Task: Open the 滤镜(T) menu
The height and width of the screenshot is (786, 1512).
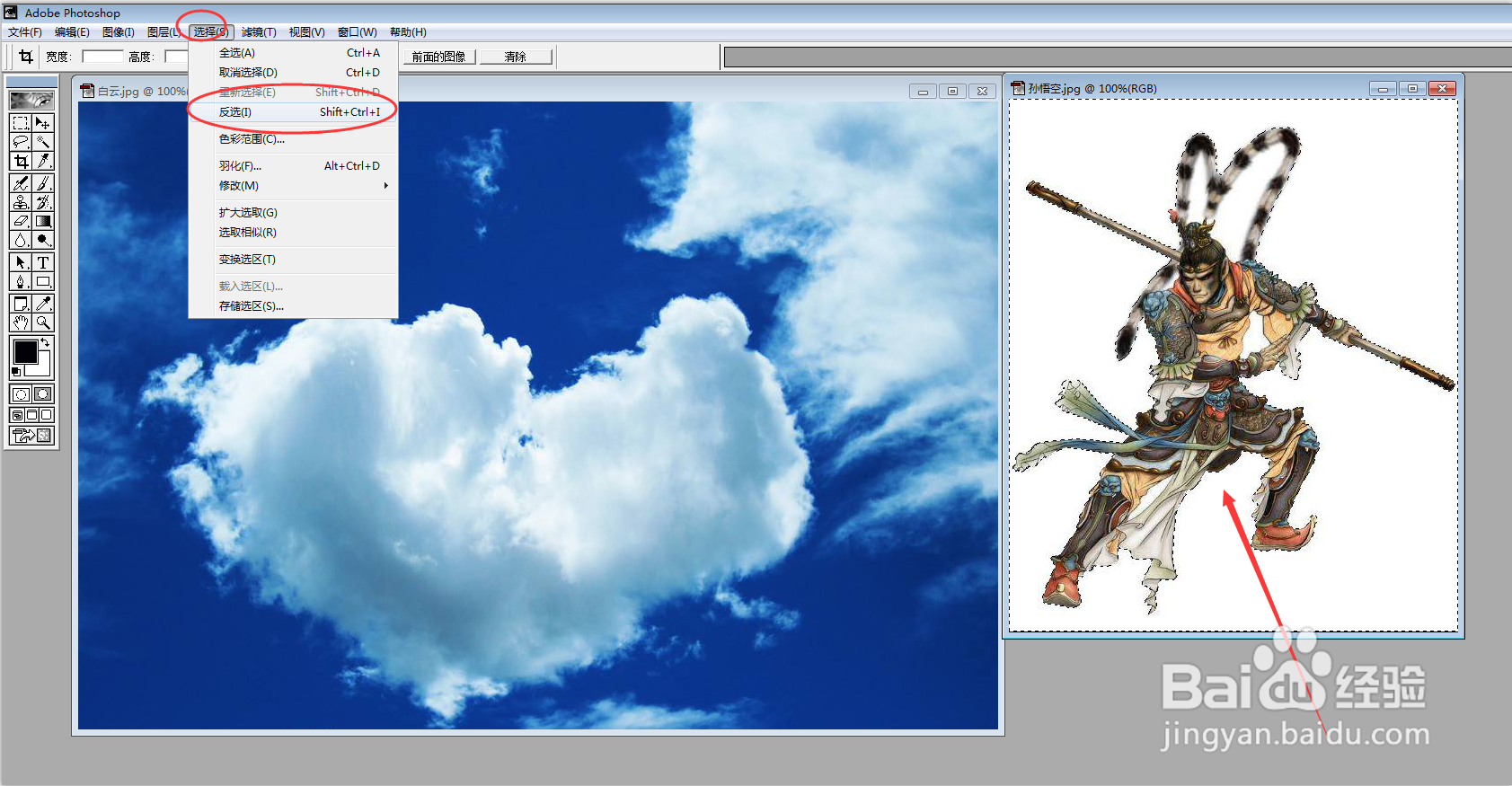Action: tap(259, 32)
